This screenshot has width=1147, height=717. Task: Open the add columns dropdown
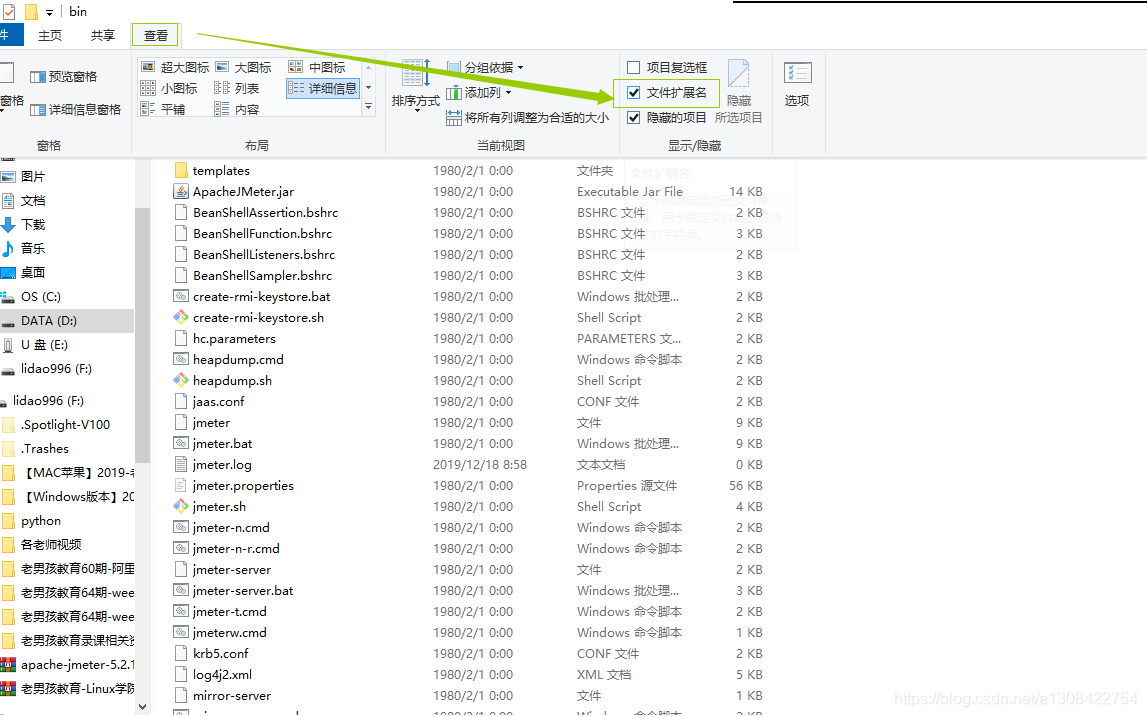479,93
